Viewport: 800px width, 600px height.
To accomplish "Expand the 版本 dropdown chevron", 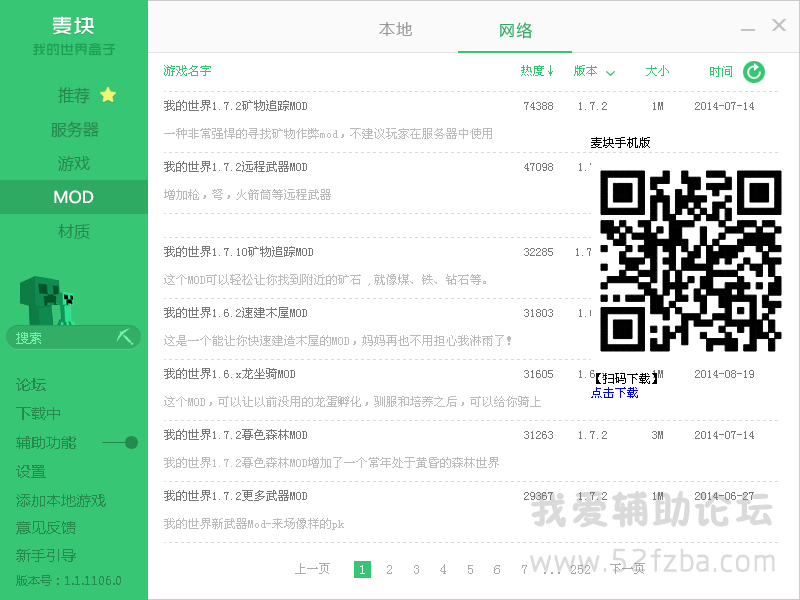I will pyautogui.click(x=610, y=73).
